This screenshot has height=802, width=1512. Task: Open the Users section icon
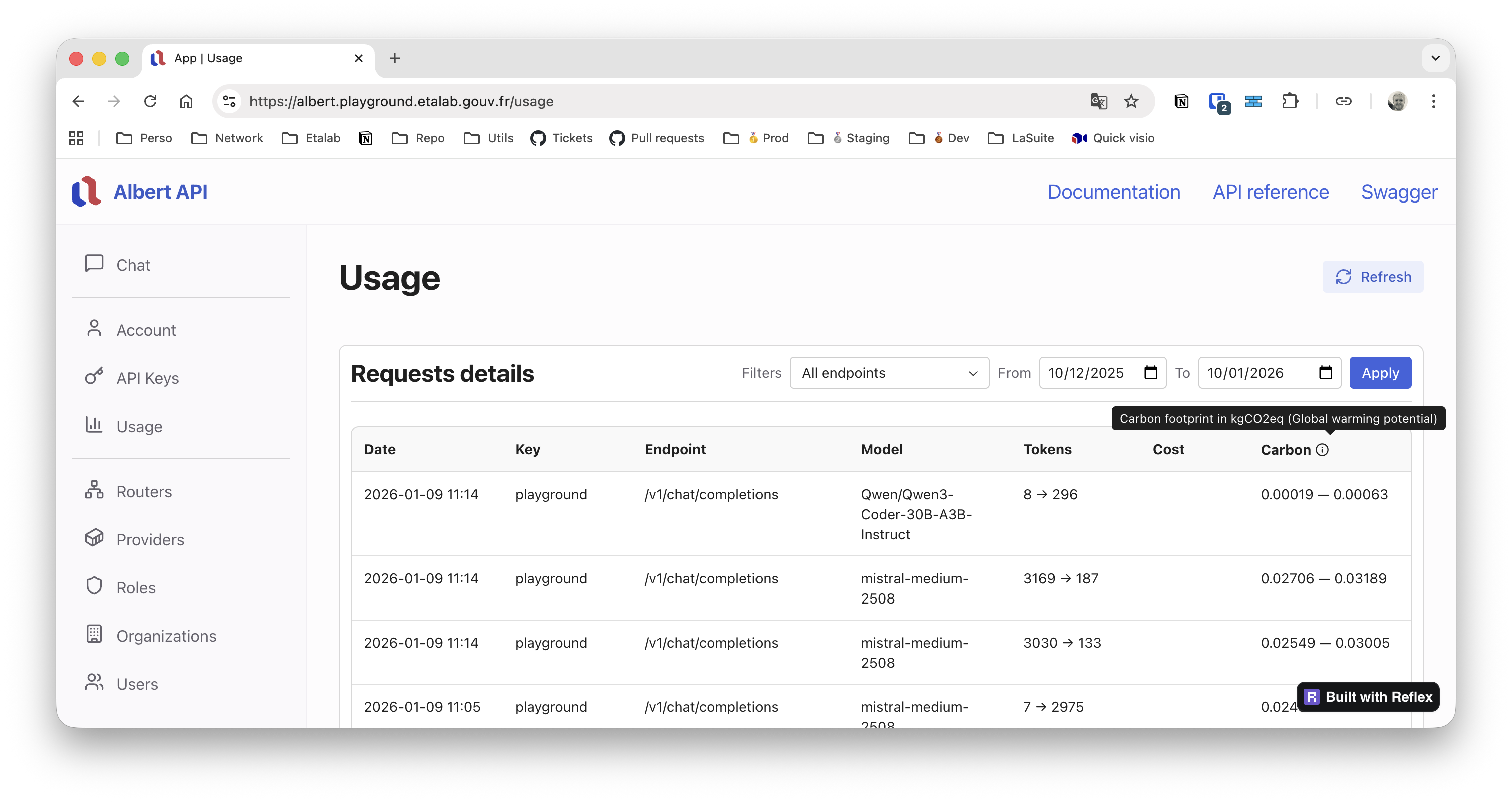pos(95,682)
